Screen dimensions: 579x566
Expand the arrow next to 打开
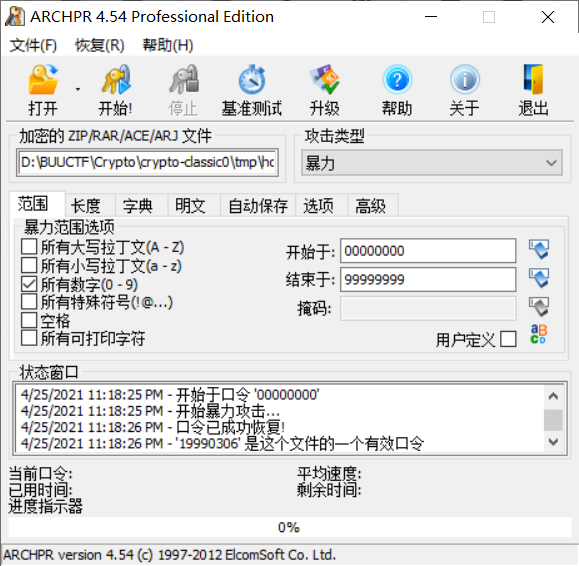click(x=78, y=89)
